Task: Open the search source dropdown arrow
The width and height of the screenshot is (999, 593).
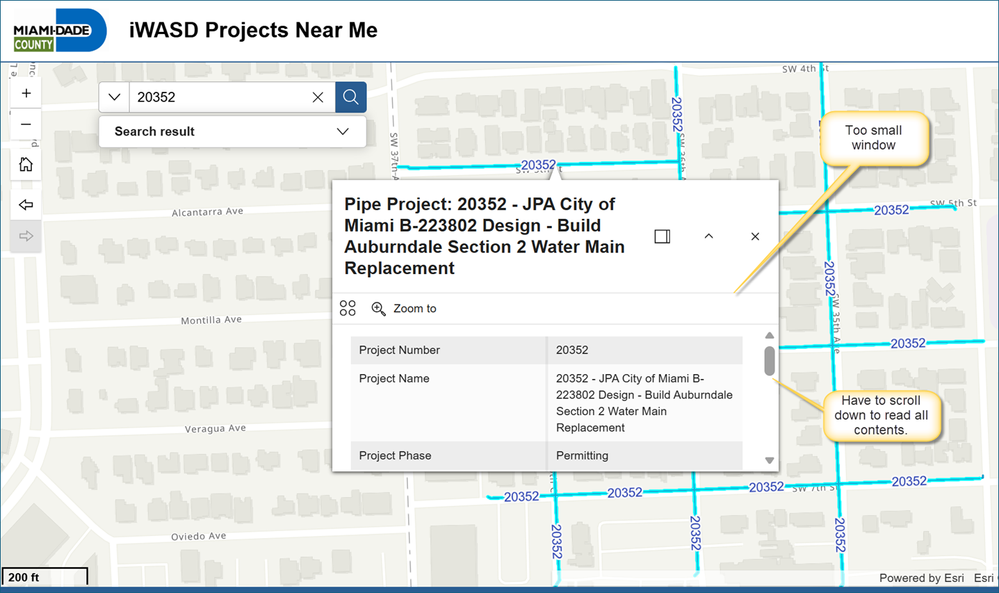Action: point(114,97)
